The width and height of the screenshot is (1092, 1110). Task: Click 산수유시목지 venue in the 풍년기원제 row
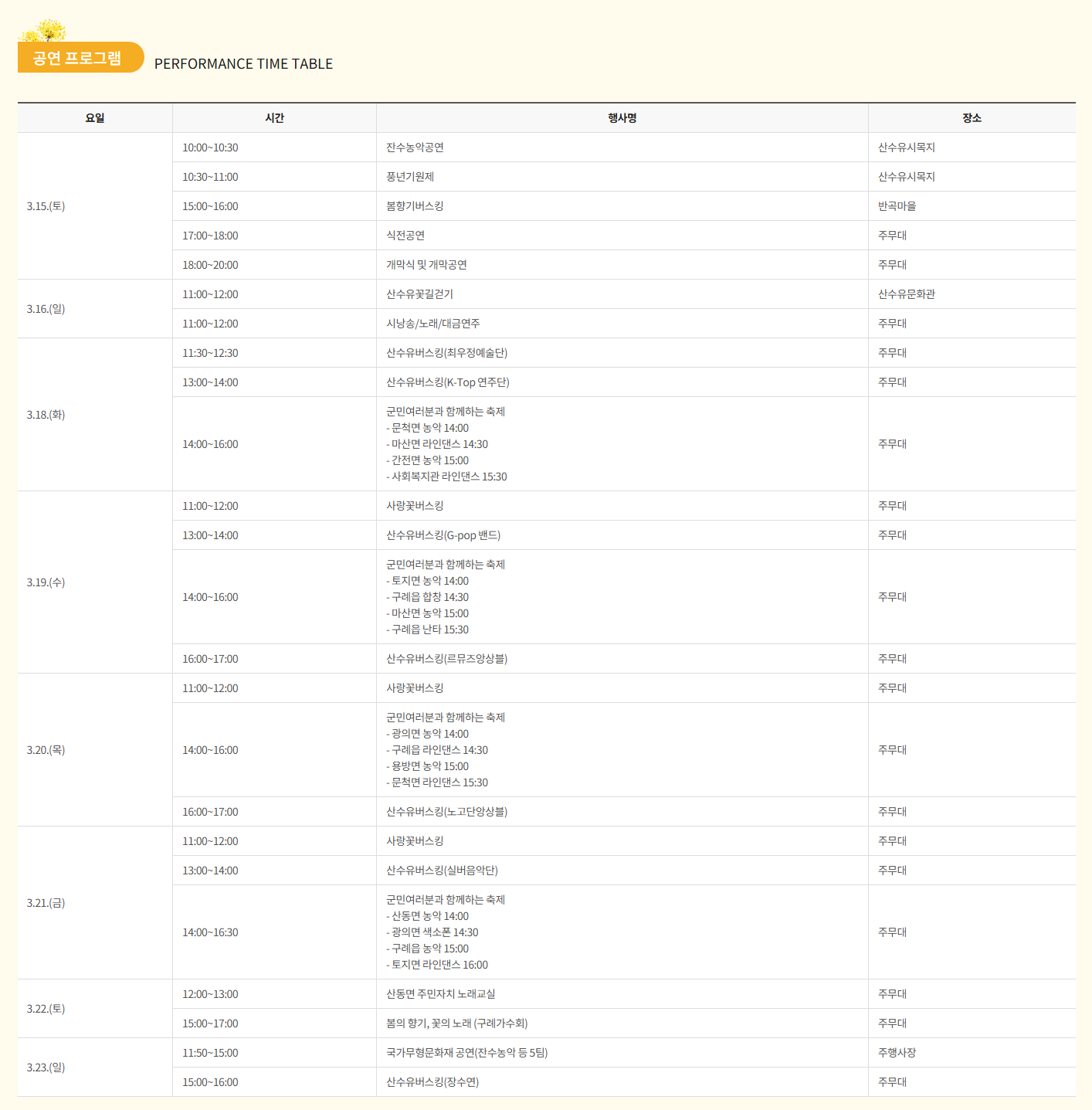[x=907, y=177]
